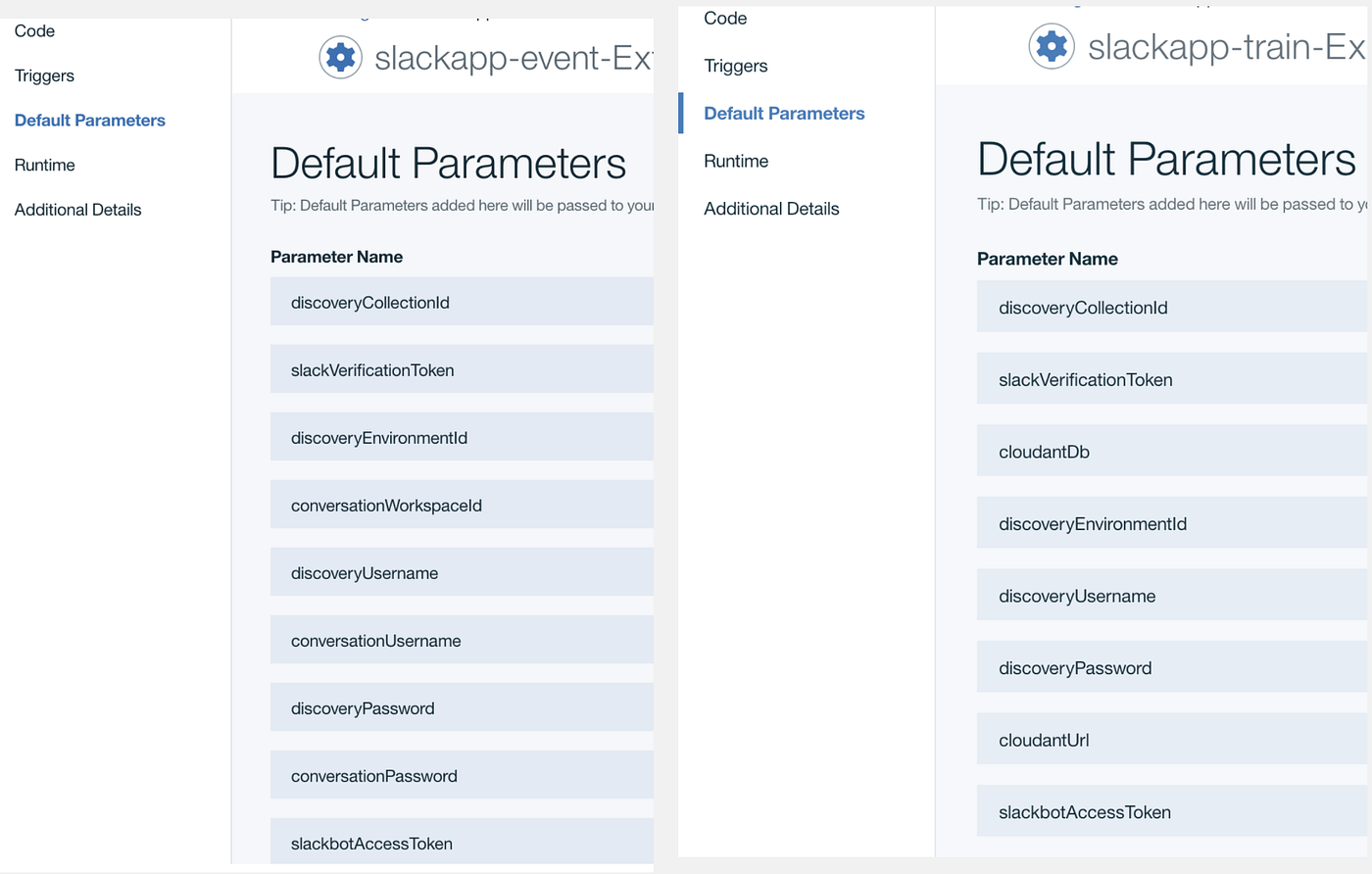
Task: View Additional Details for the slackapp-train action
Action: point(771,208)
